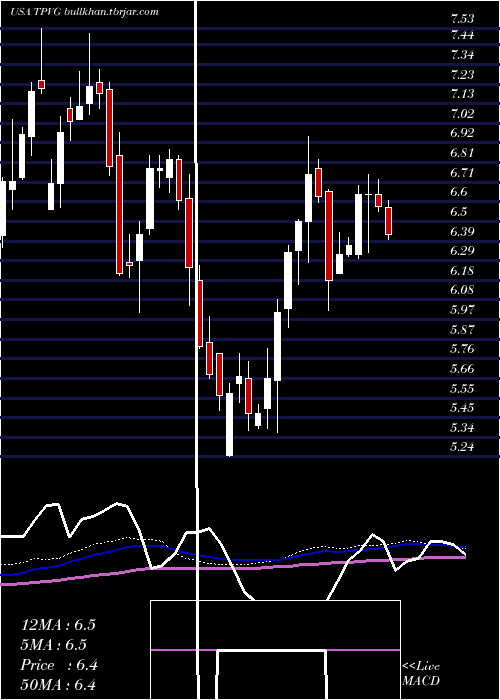Viewport: 500px width, 700px height.
Task: Click the 7.02 price axis label
Action: click(462, 114)
